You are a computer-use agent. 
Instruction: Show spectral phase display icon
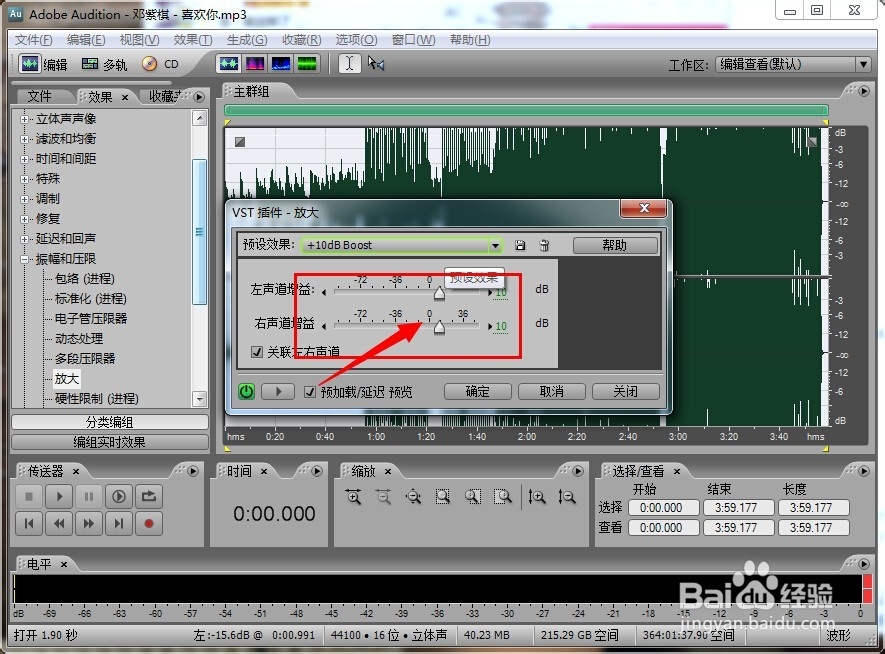pyautogui.click(x=307, y=64)
